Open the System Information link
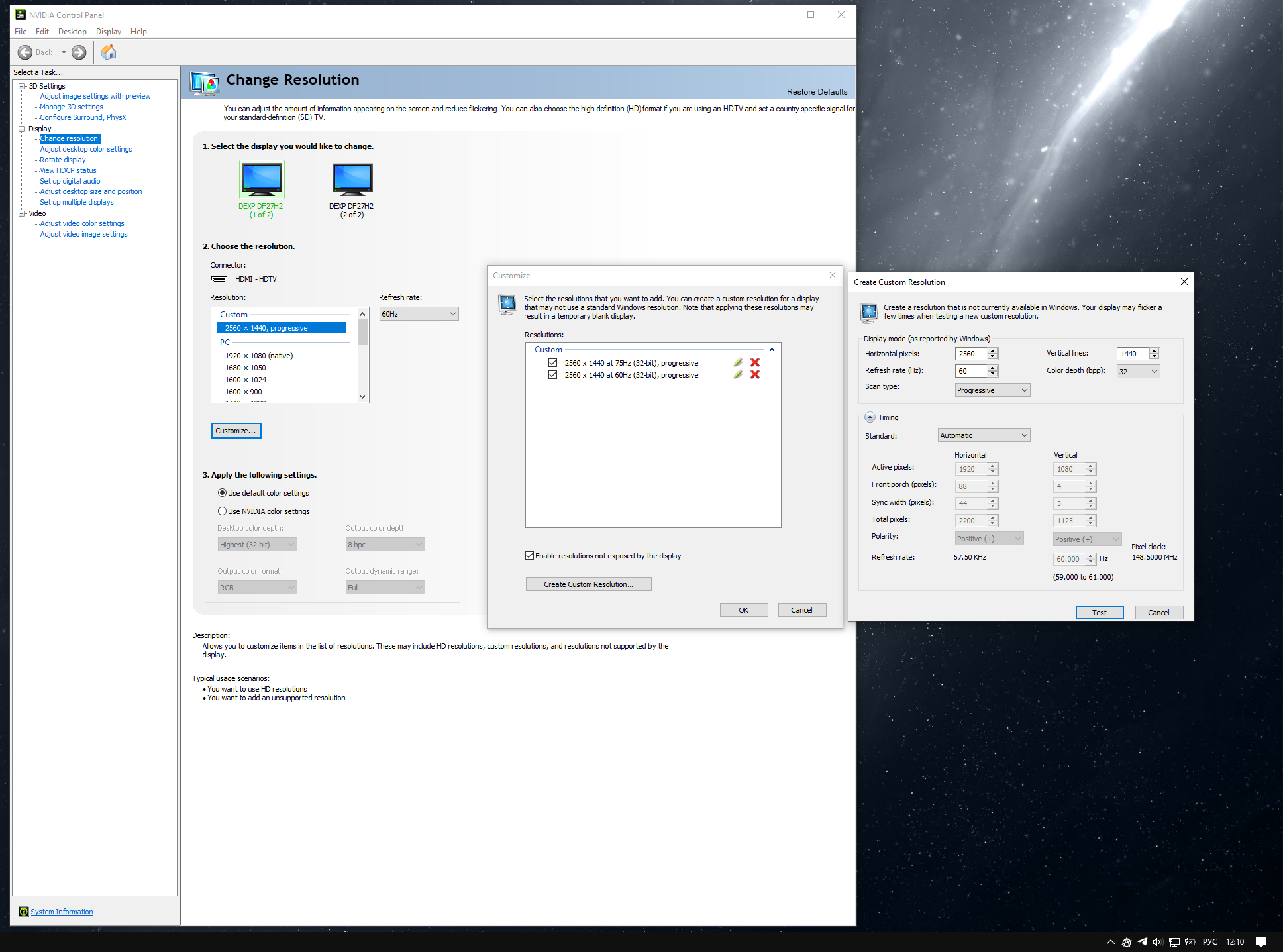This screenshot has width=1283, height=952. coord(62,912)
